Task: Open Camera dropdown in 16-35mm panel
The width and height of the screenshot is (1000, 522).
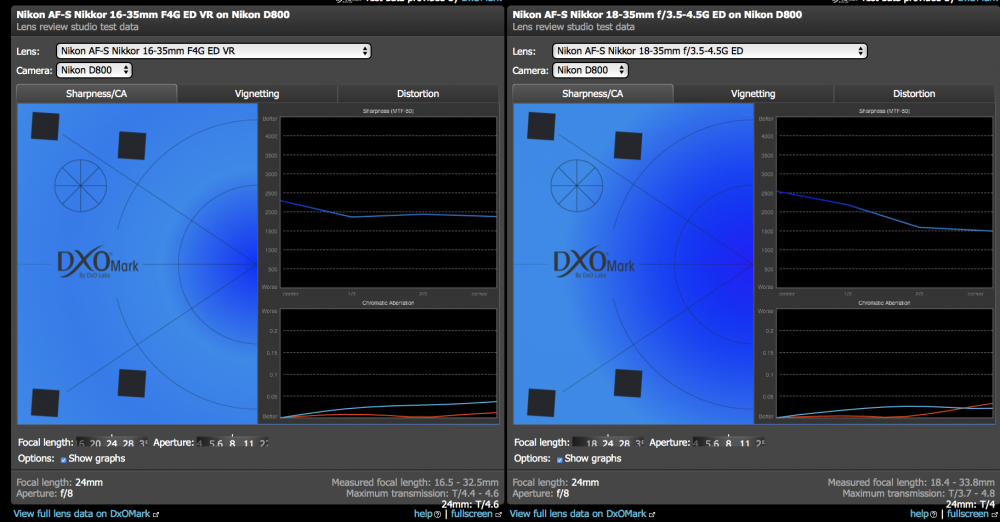Action: click(94, 70)
